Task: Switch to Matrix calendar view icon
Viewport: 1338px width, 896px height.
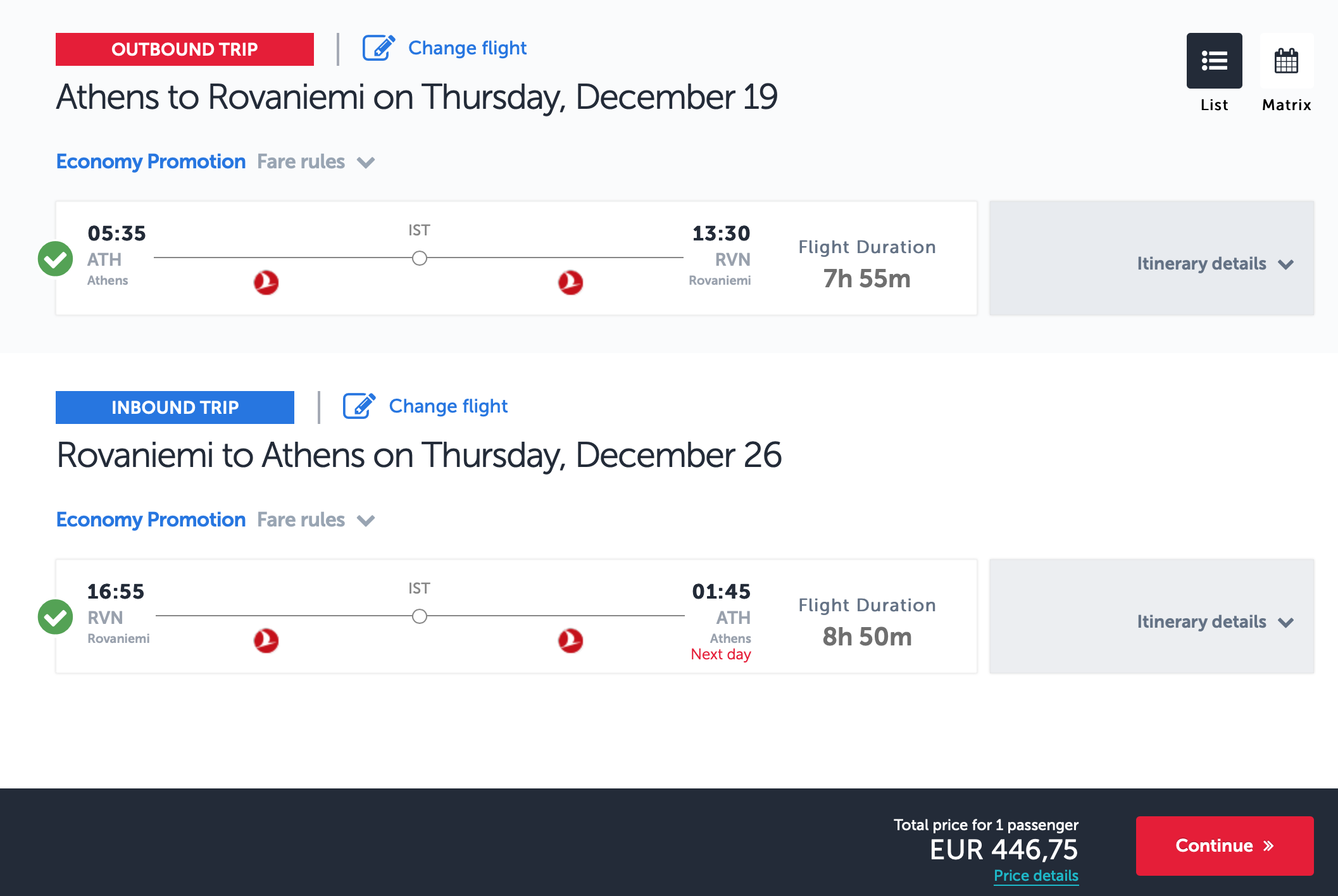Action: pyautogui.click(x=1286, y=61)
